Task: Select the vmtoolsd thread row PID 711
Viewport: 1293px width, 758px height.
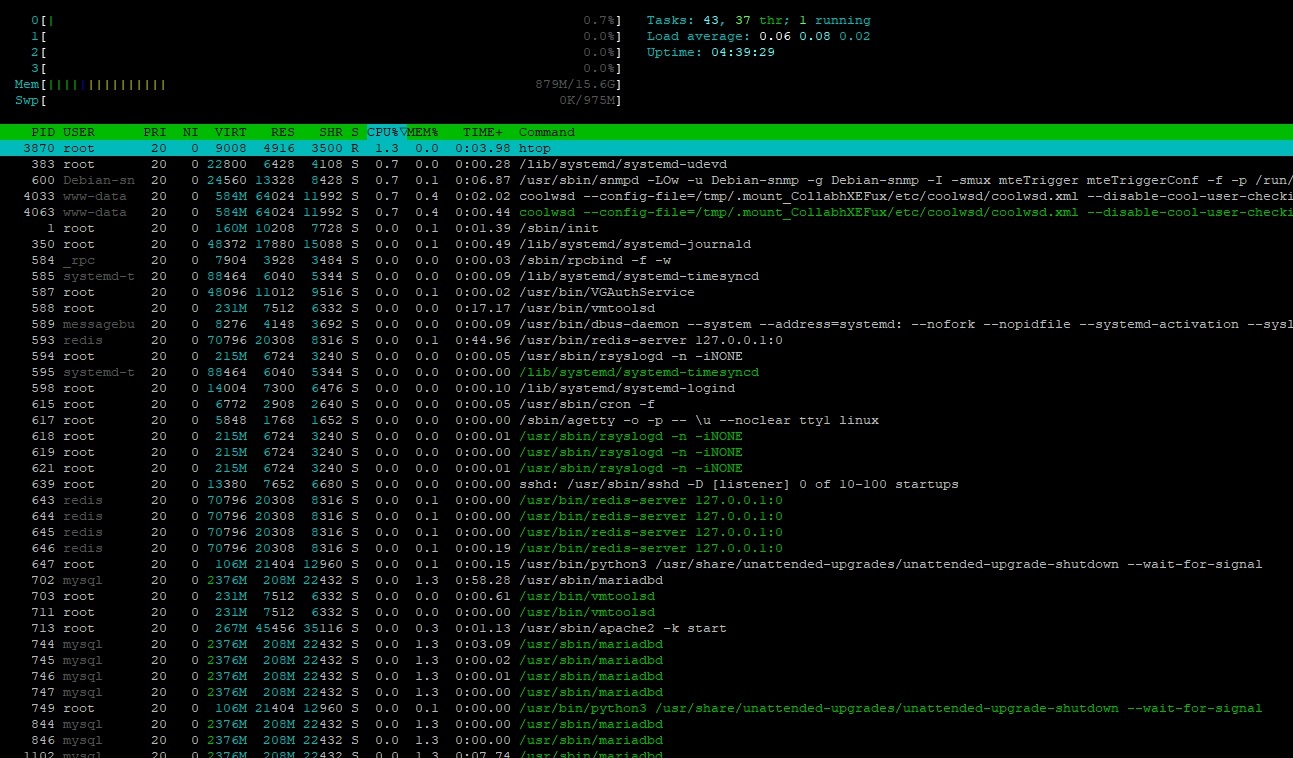Action: coord(646,612)
